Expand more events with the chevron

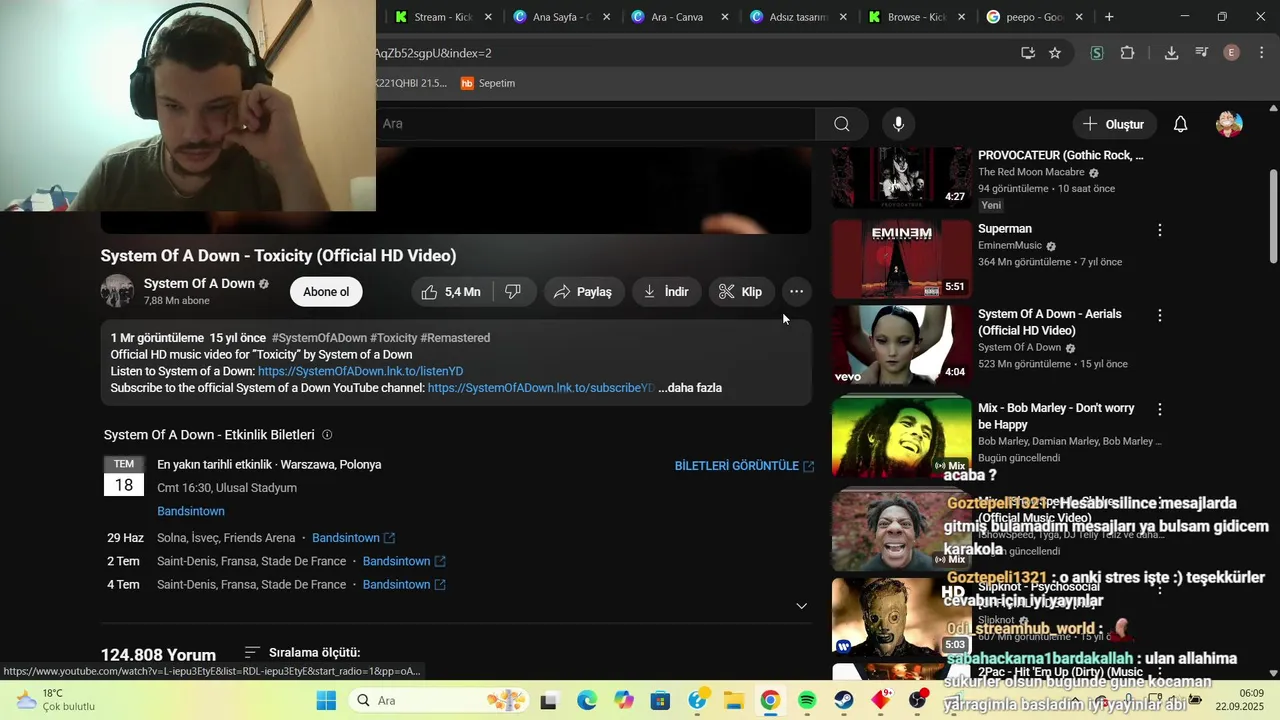click(801, 606)
